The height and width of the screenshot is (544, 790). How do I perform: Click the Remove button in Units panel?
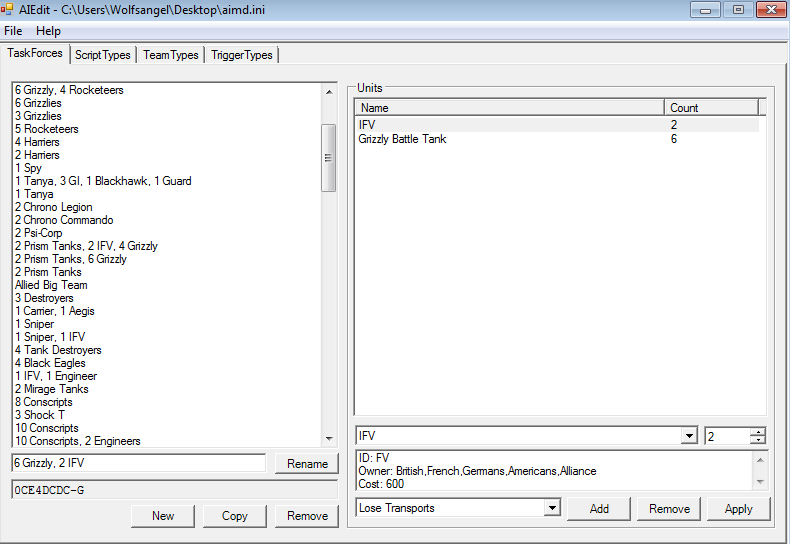pos(669,509)
